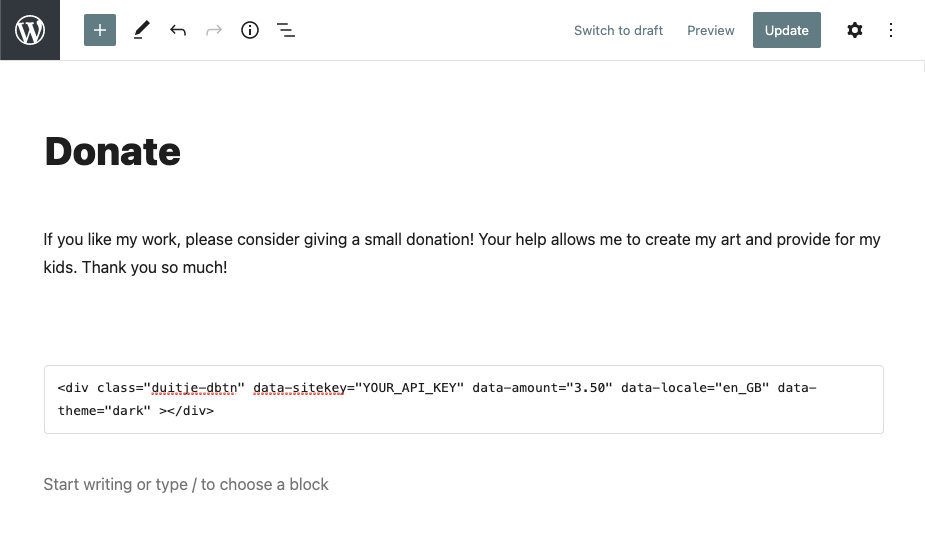
Task: Toggle the block inserter plus button
Action: [100, 30]
